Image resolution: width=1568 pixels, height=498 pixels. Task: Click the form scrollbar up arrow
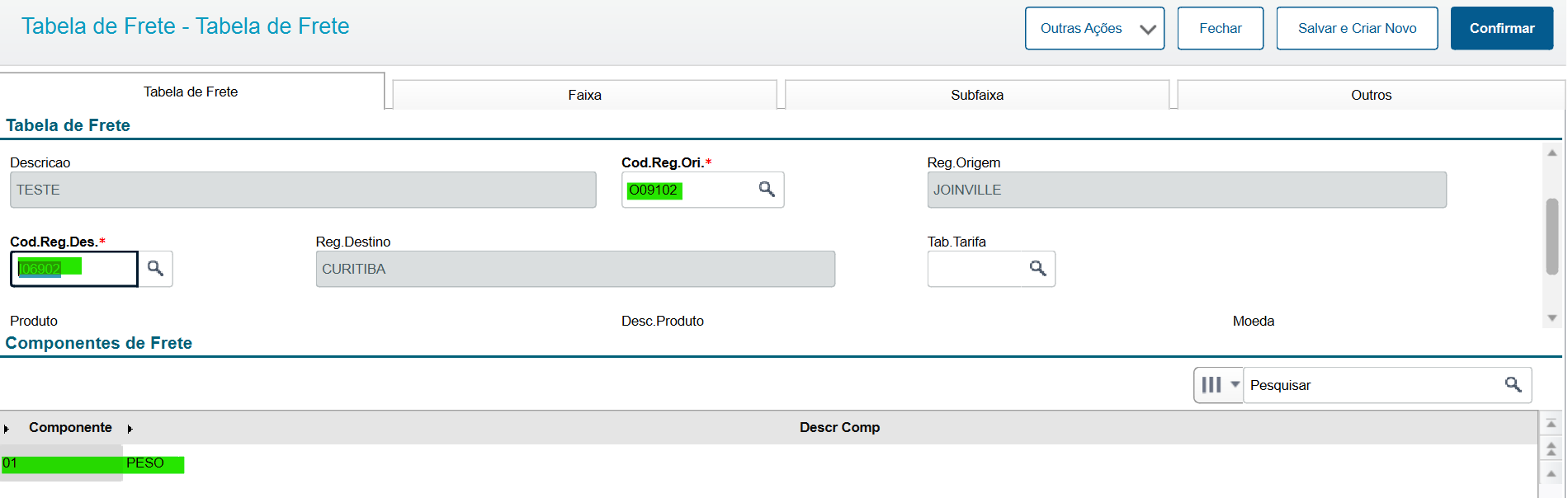(1551, 153)
